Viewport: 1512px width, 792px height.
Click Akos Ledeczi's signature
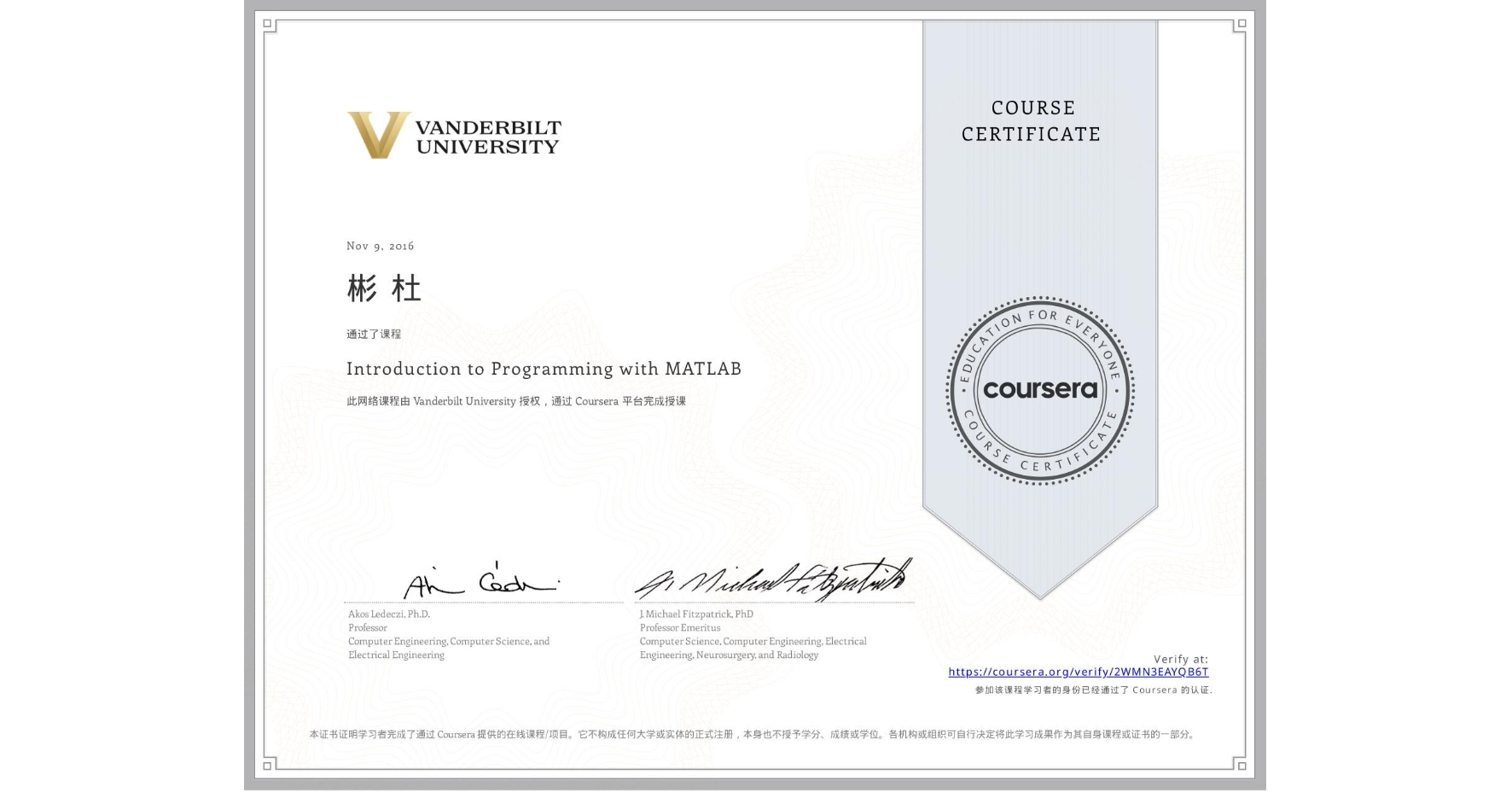point(480,580)
